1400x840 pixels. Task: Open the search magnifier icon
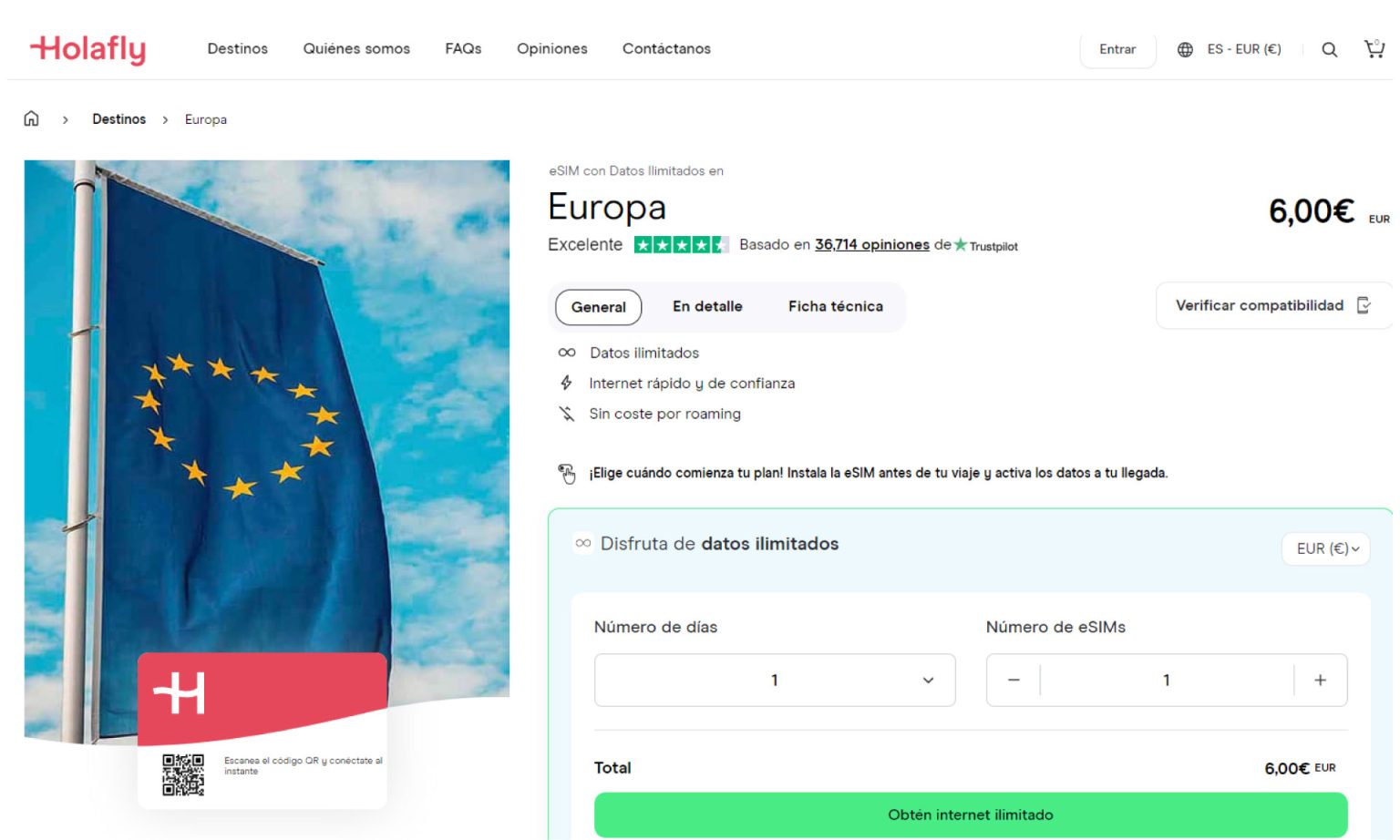point(1329,48)
